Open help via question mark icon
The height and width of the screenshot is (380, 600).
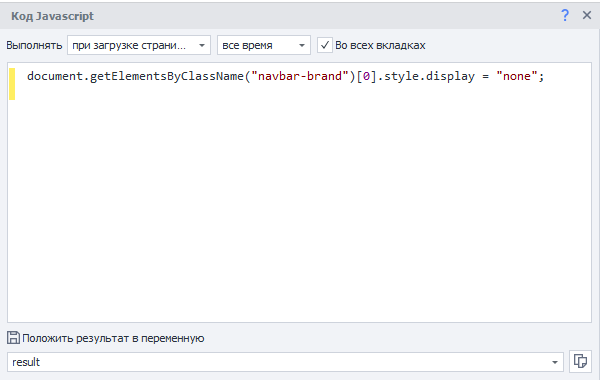pos(565,16)
